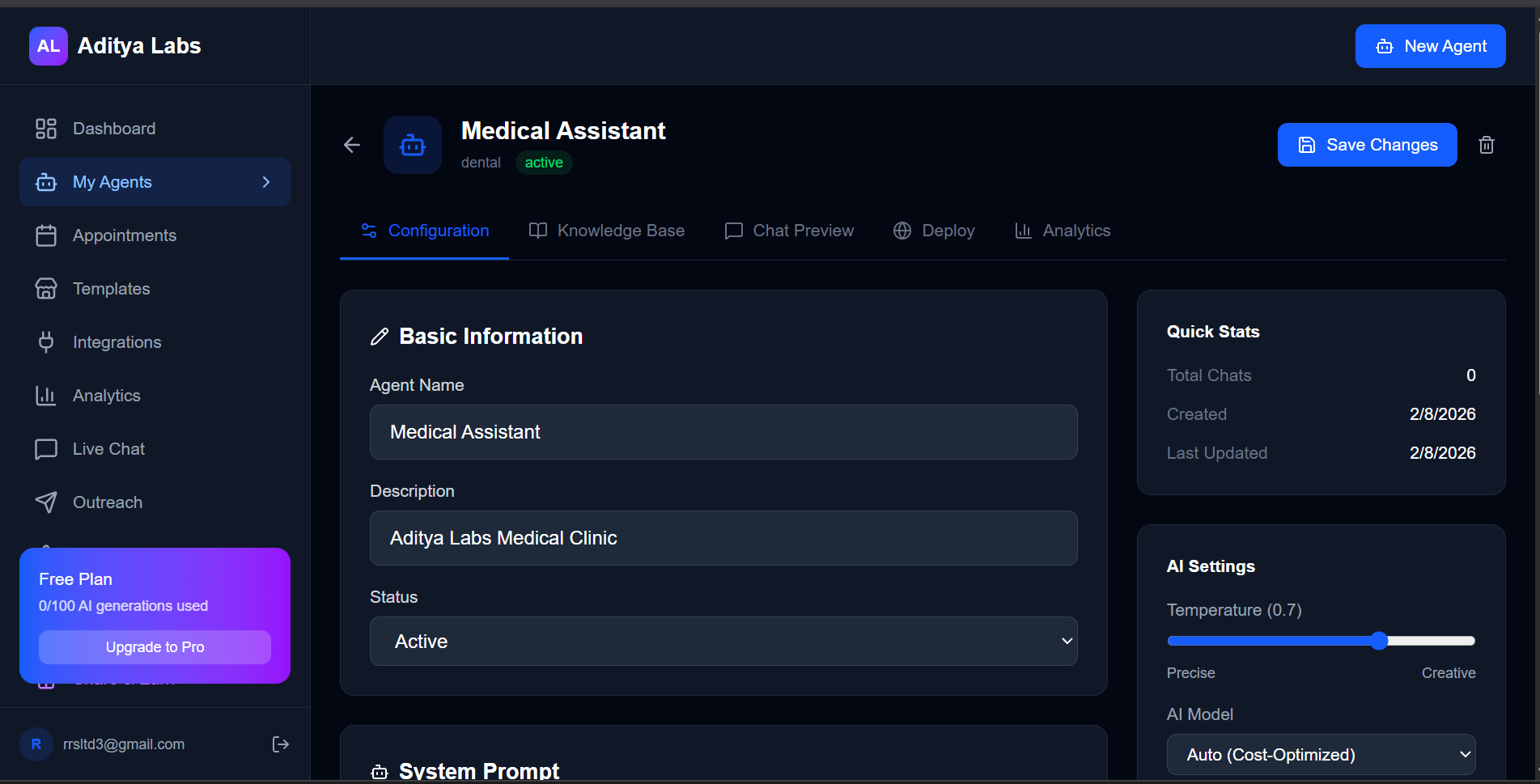Click the Dashboard grid icon
The width and height of the screenshot is (1540, 784).
tap(46, 129)
